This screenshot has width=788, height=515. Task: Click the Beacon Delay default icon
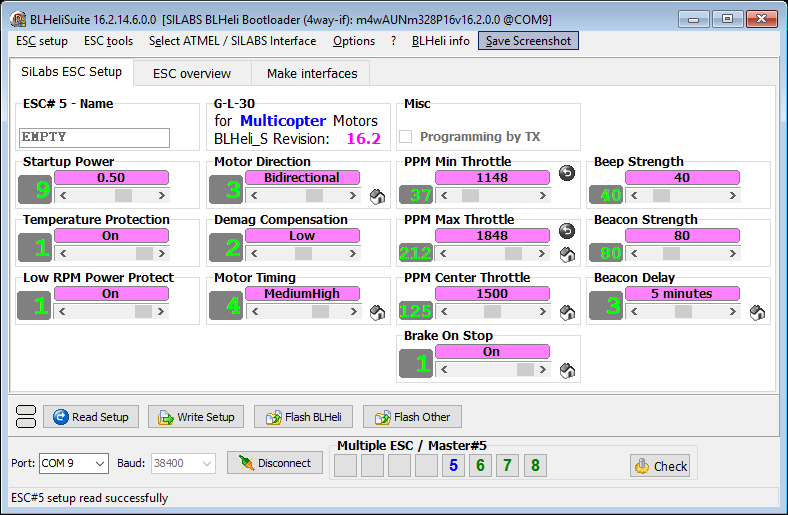(x=757, y=313)
